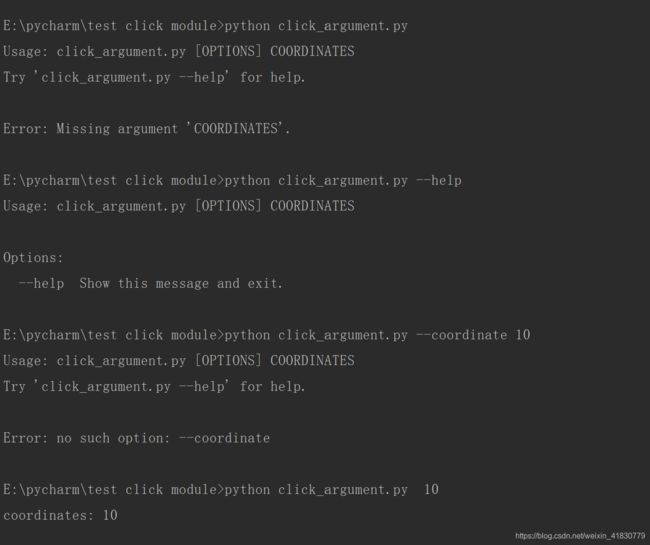Image resolution: width=650 pixels, height=545 pixels.
Task: Click the blog.csdn.net watermark URL
Action: 580,536
